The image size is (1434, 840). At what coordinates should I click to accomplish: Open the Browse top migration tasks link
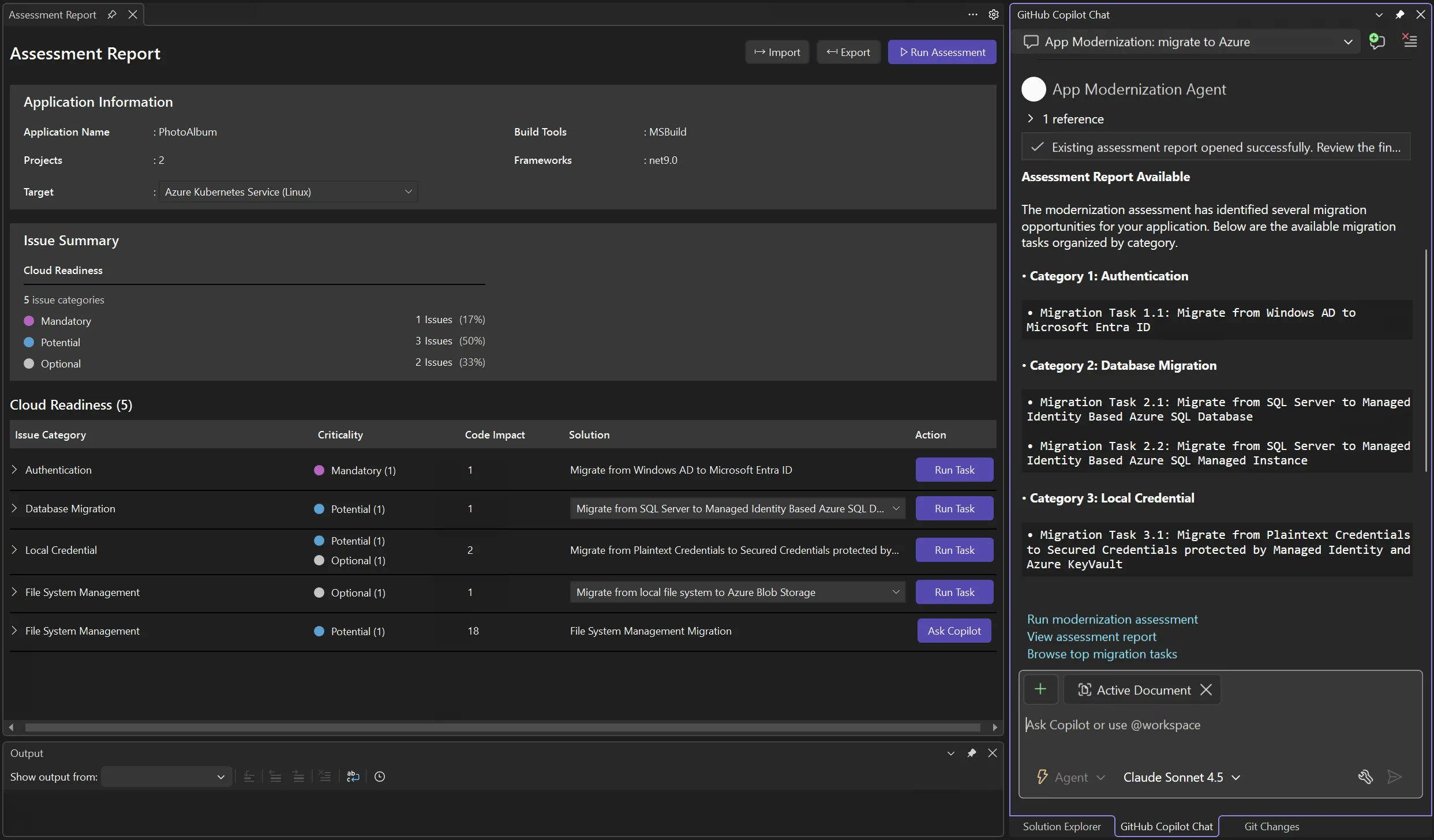[1102, 654]
